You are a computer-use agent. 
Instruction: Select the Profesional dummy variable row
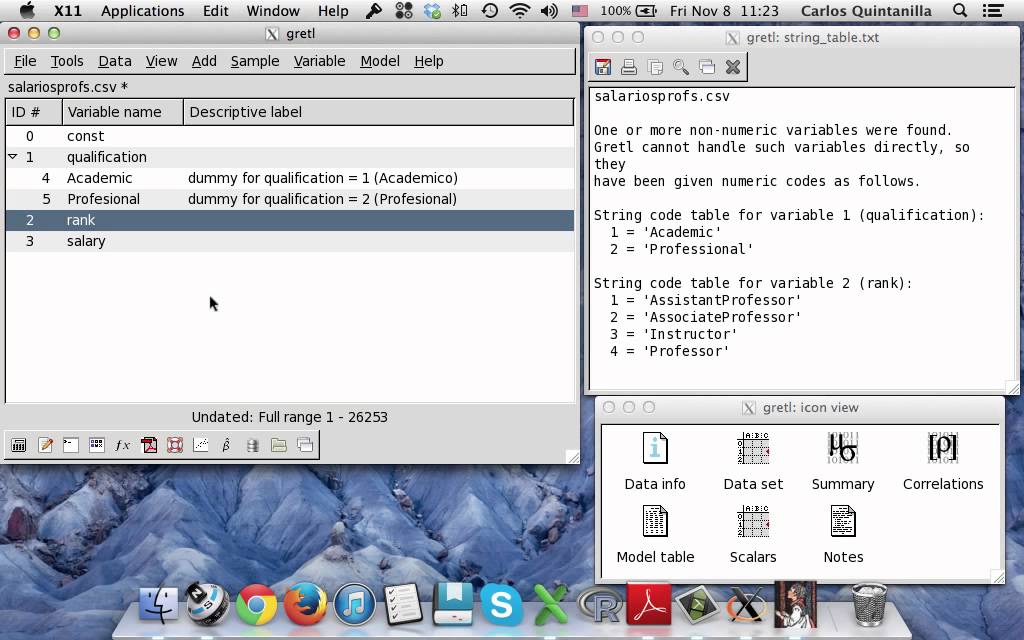(x=103, y=199)
